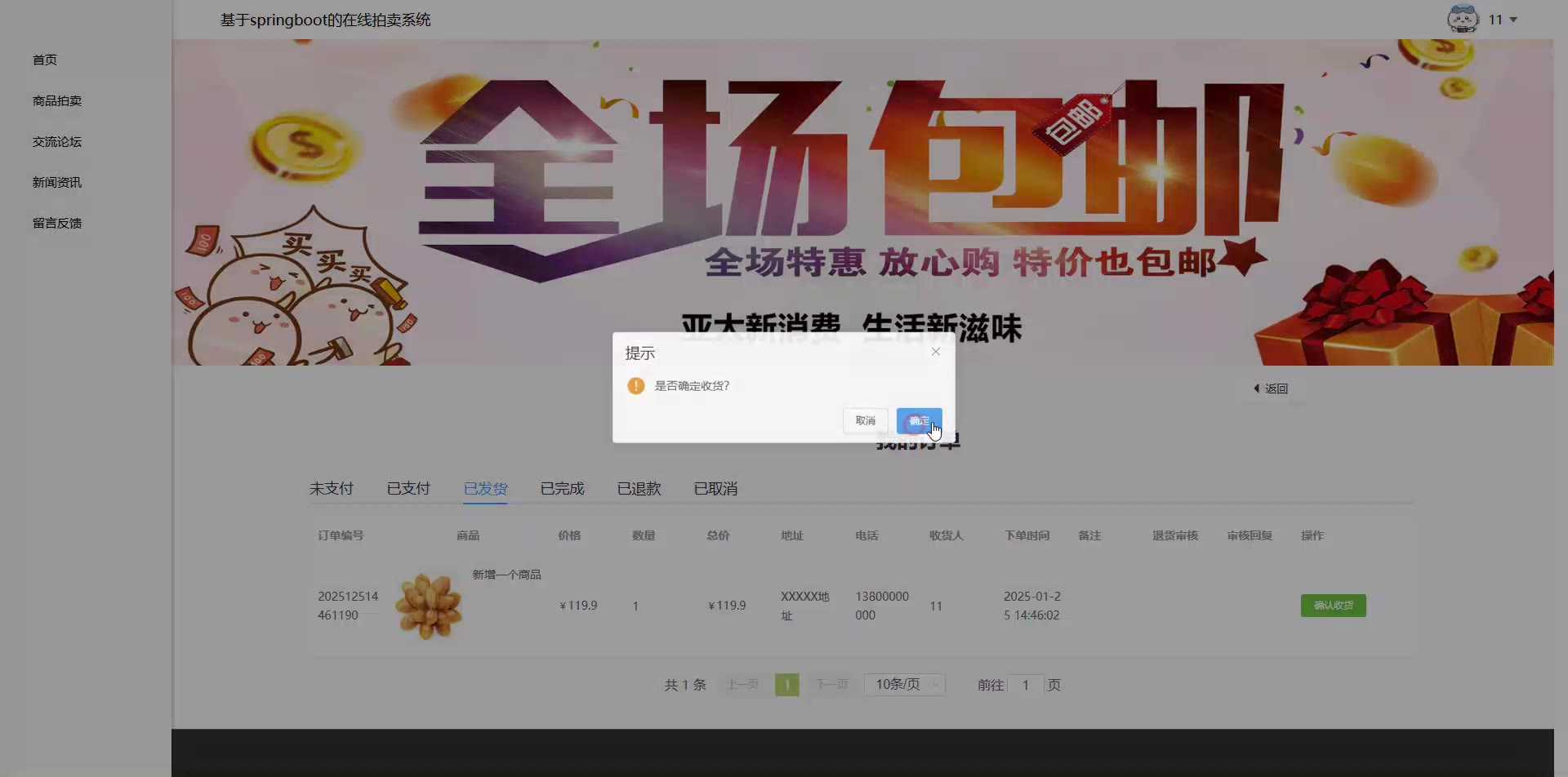Image resolution: width=1568 pixels, height=777 pixels.
Task: Click the orange warning icon in dialog
Action: 636,386
